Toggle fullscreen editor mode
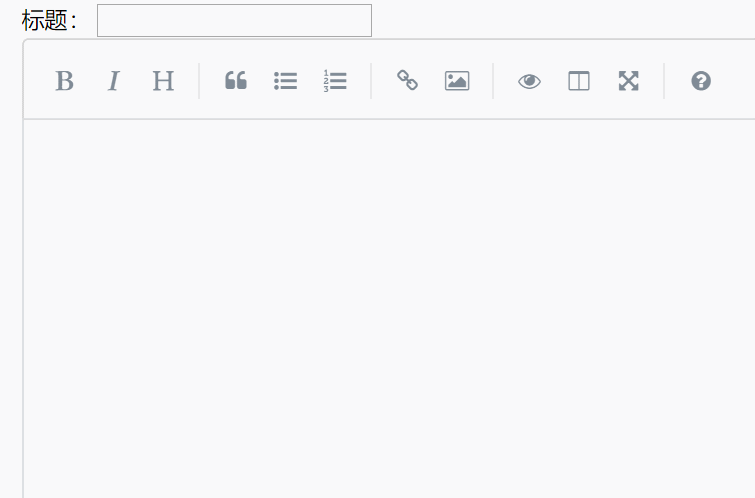Screen dimensions: 755x498 [628, 81]
